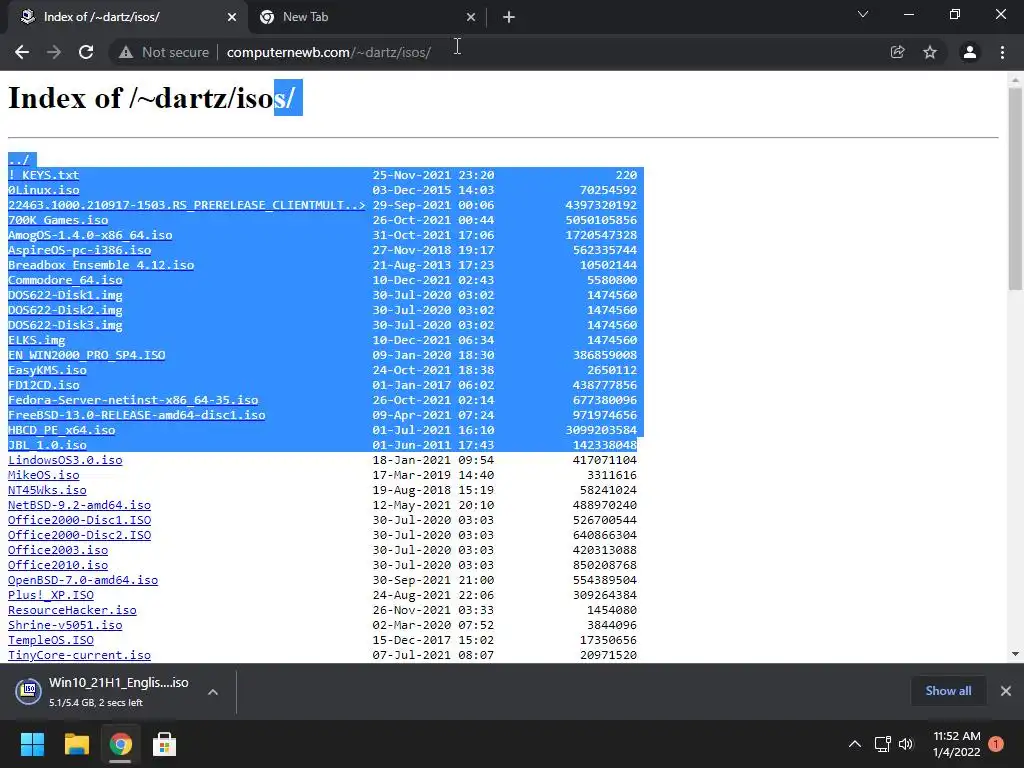Open the !_KEYS.txt link
Viewport: 1024px width, 768px height.
pos(43,175)
